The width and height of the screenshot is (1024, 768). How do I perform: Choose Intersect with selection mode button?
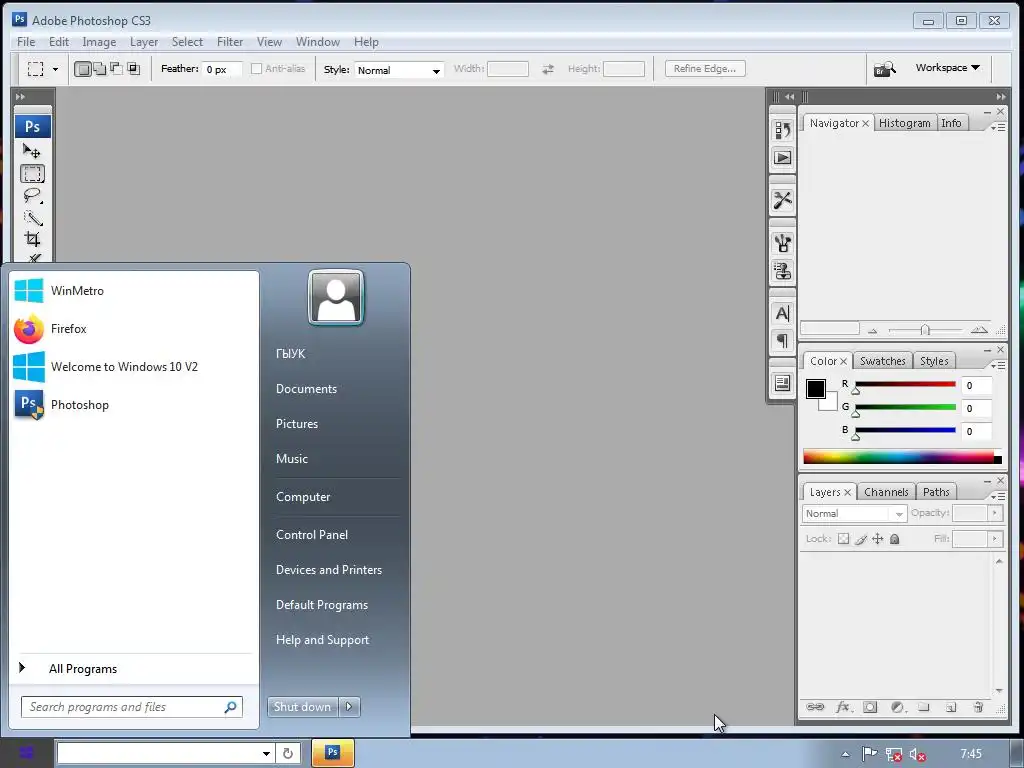point(133,69)
